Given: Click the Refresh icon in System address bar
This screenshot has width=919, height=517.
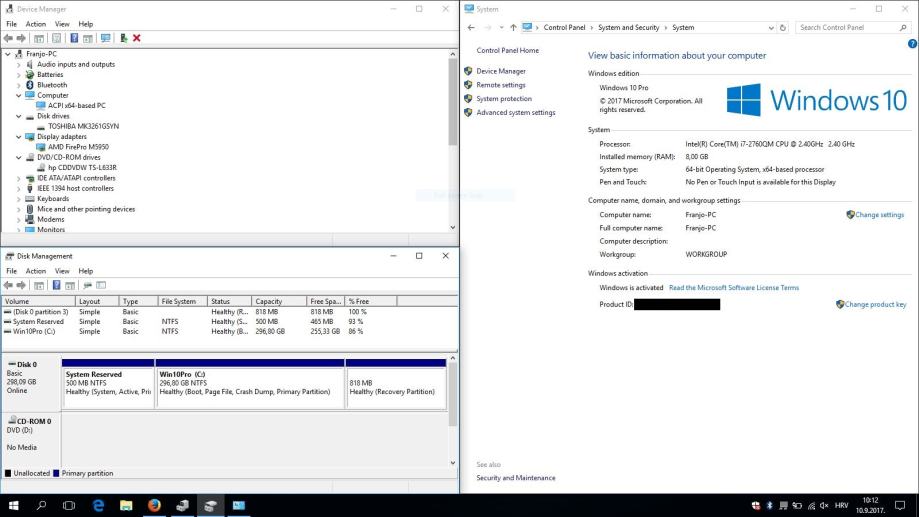Looking at the screenshot, I should click(782, 28).
